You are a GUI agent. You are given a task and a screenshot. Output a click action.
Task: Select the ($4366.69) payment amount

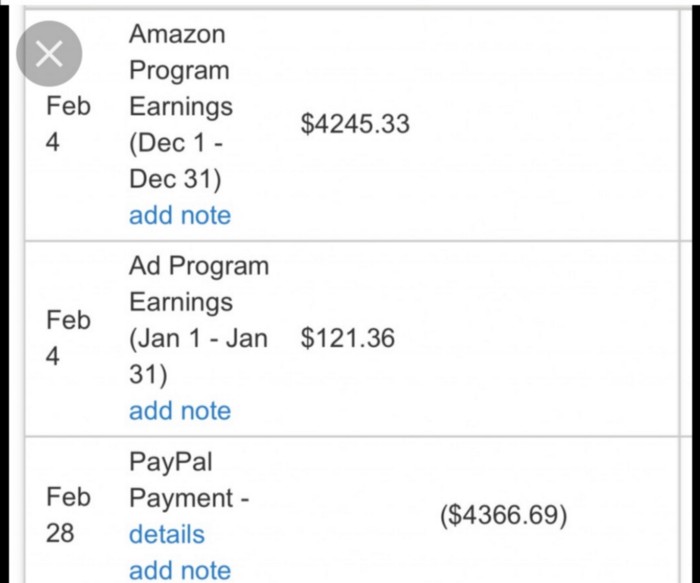(504, 515)
